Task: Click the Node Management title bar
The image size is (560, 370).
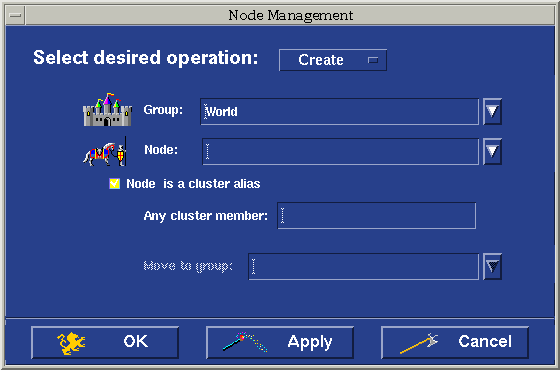Action: point(290,15)
